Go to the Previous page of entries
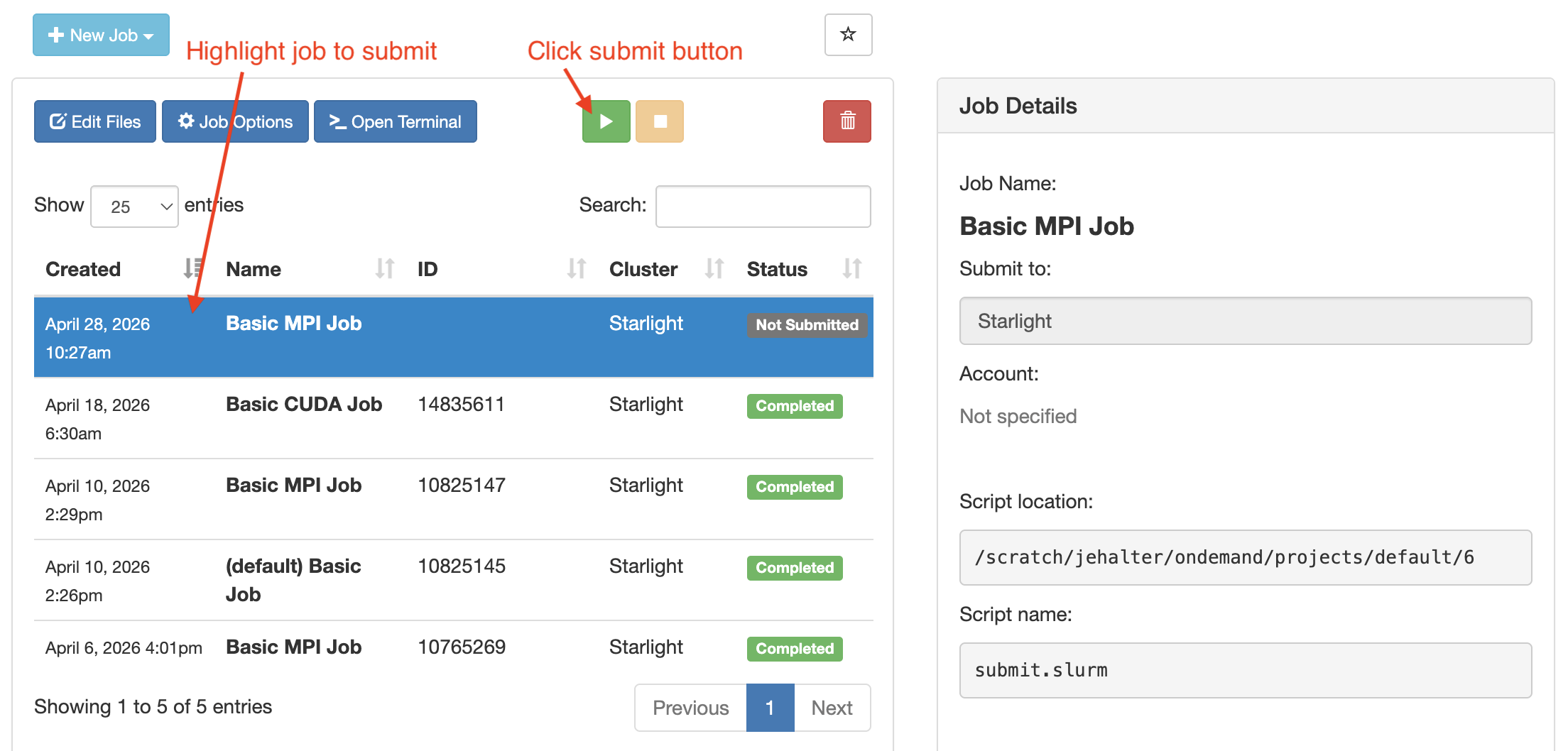 (x=690, y=708)
